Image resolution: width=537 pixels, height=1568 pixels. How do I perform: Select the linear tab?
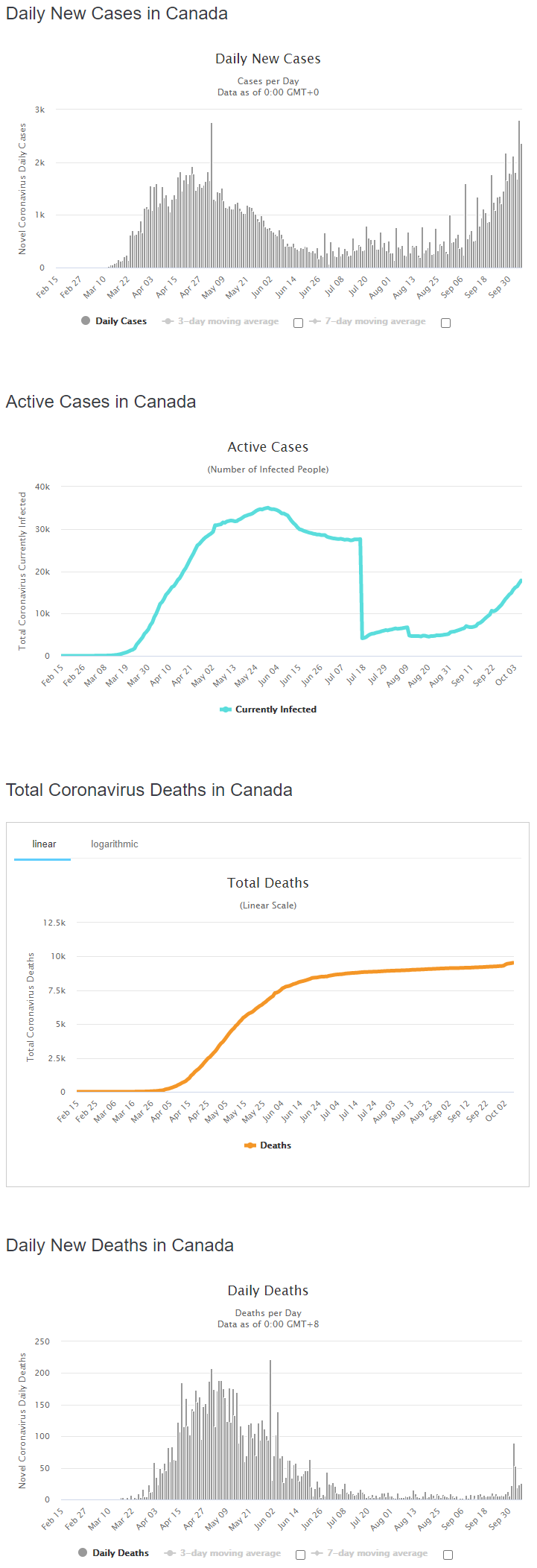click(x=44, y=844)
